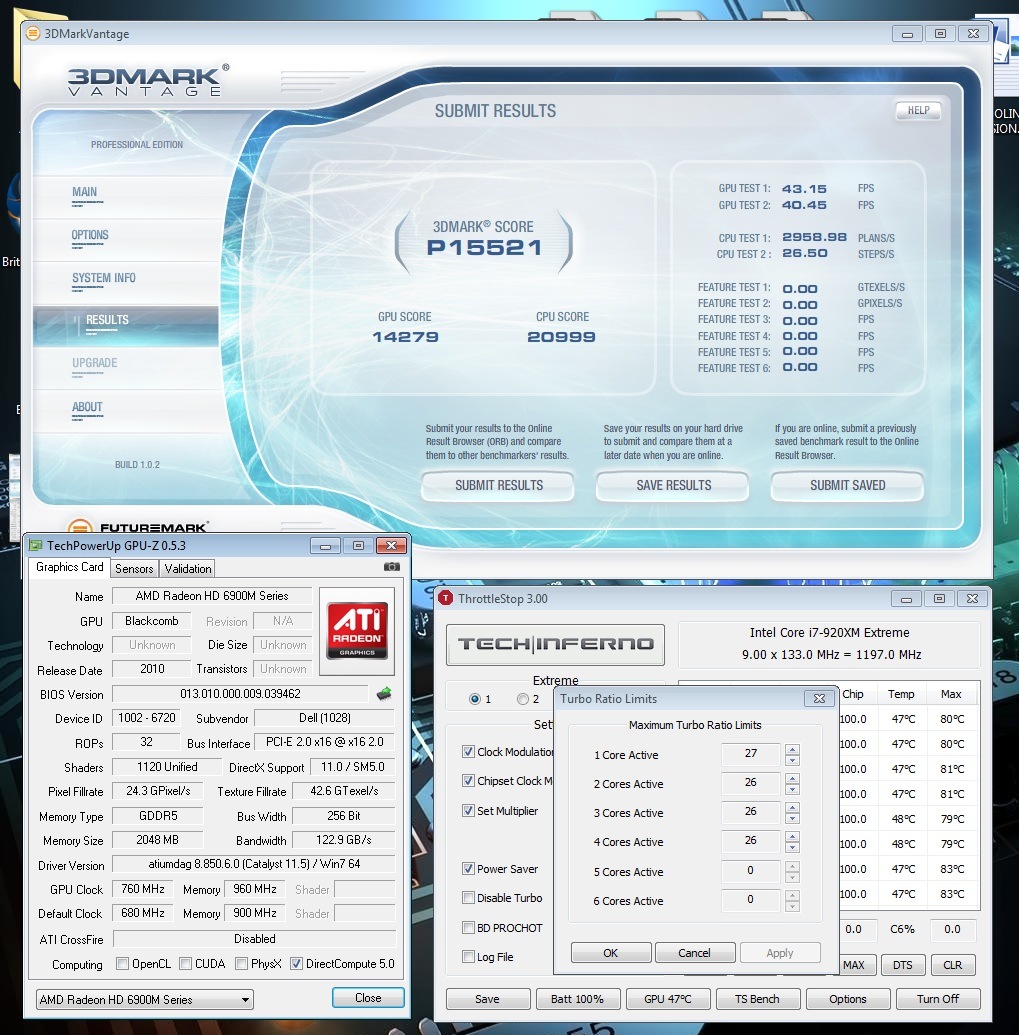Screen dimensions: 1019x1035
Task: Adjust the 4 Cores Active ratio stepper
Action: (793, 842)
